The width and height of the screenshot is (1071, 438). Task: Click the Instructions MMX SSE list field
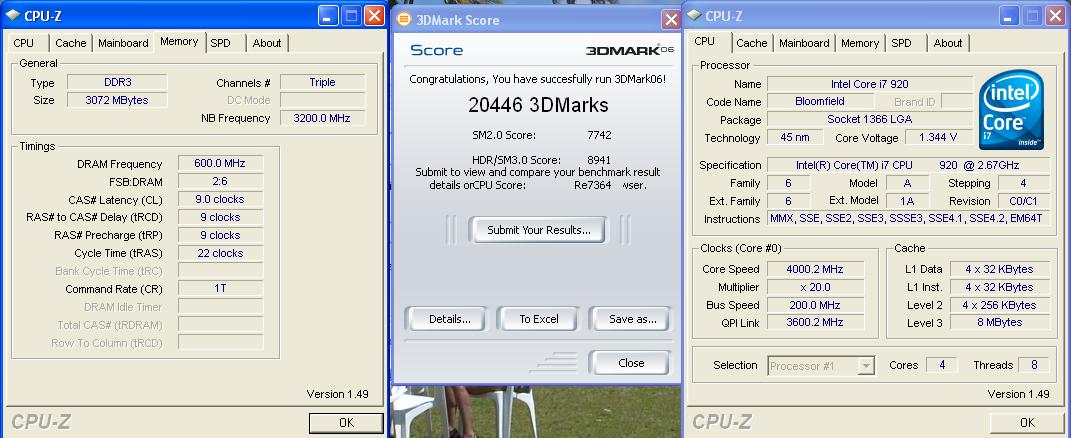coord(908,219)
